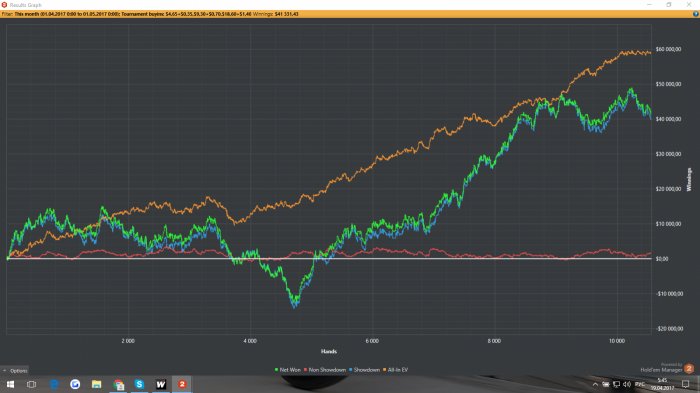The width and height of the screenshot is (700, 393).
Task: Open the Options panel expander
Action: click(x=15, y=371)
